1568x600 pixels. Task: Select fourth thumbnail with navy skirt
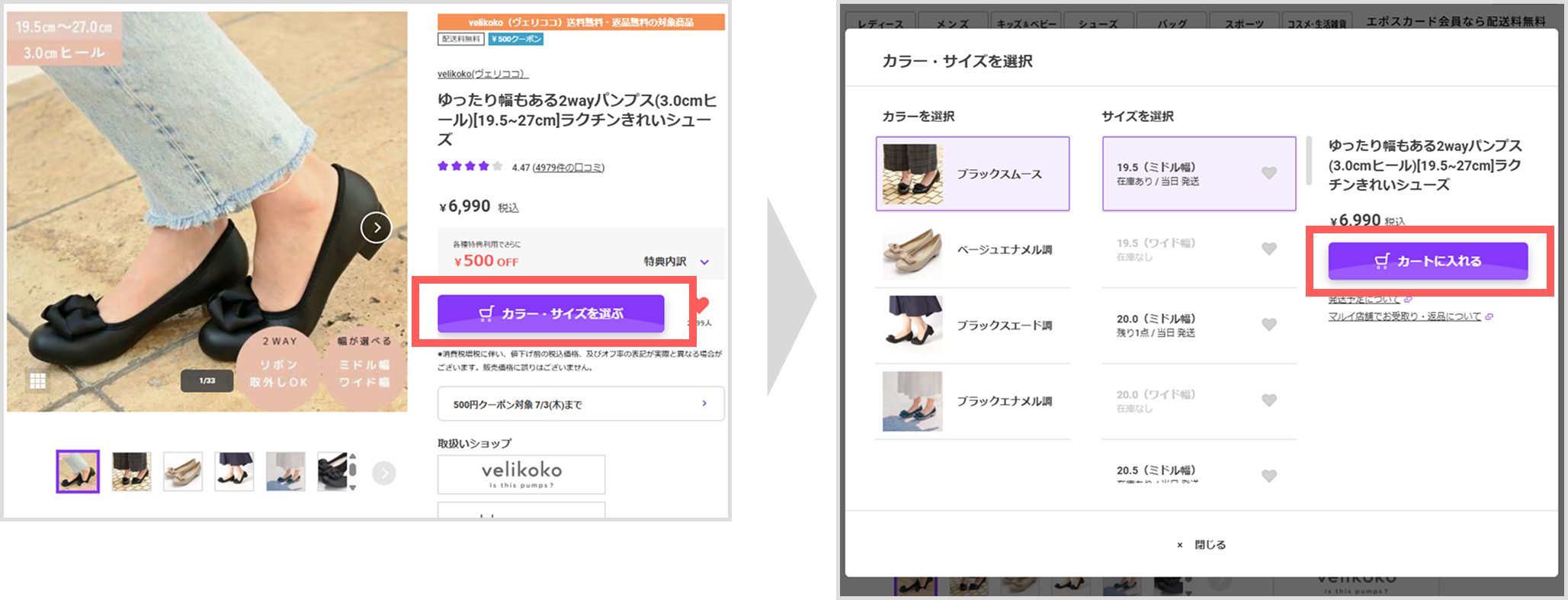[x=234, y=471]
